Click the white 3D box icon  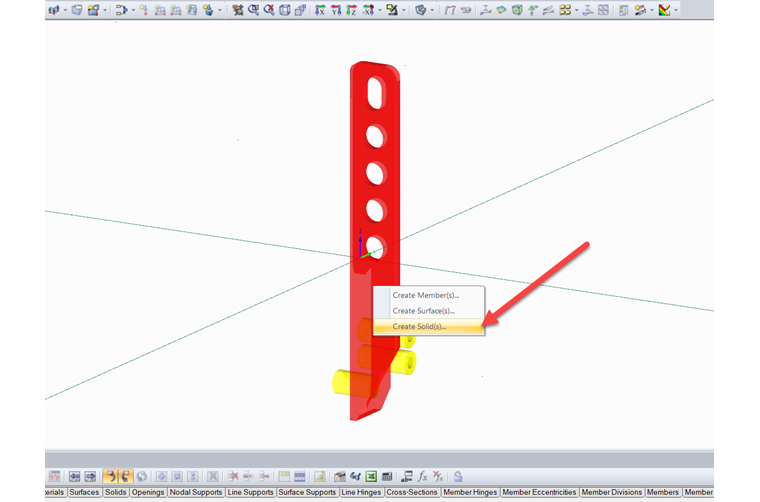click(77, 10)
